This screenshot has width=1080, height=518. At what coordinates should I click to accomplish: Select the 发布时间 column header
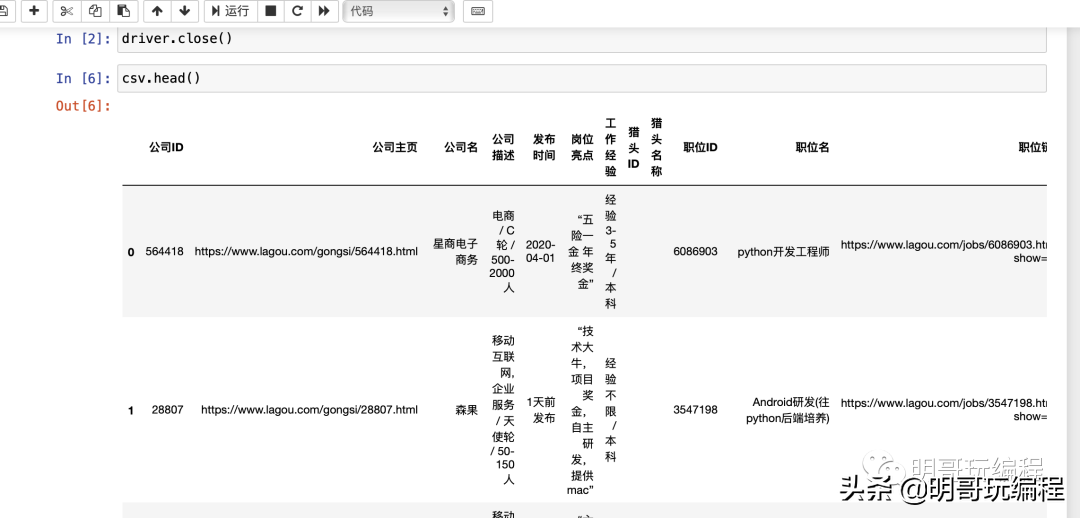click(x=543, y=147)
